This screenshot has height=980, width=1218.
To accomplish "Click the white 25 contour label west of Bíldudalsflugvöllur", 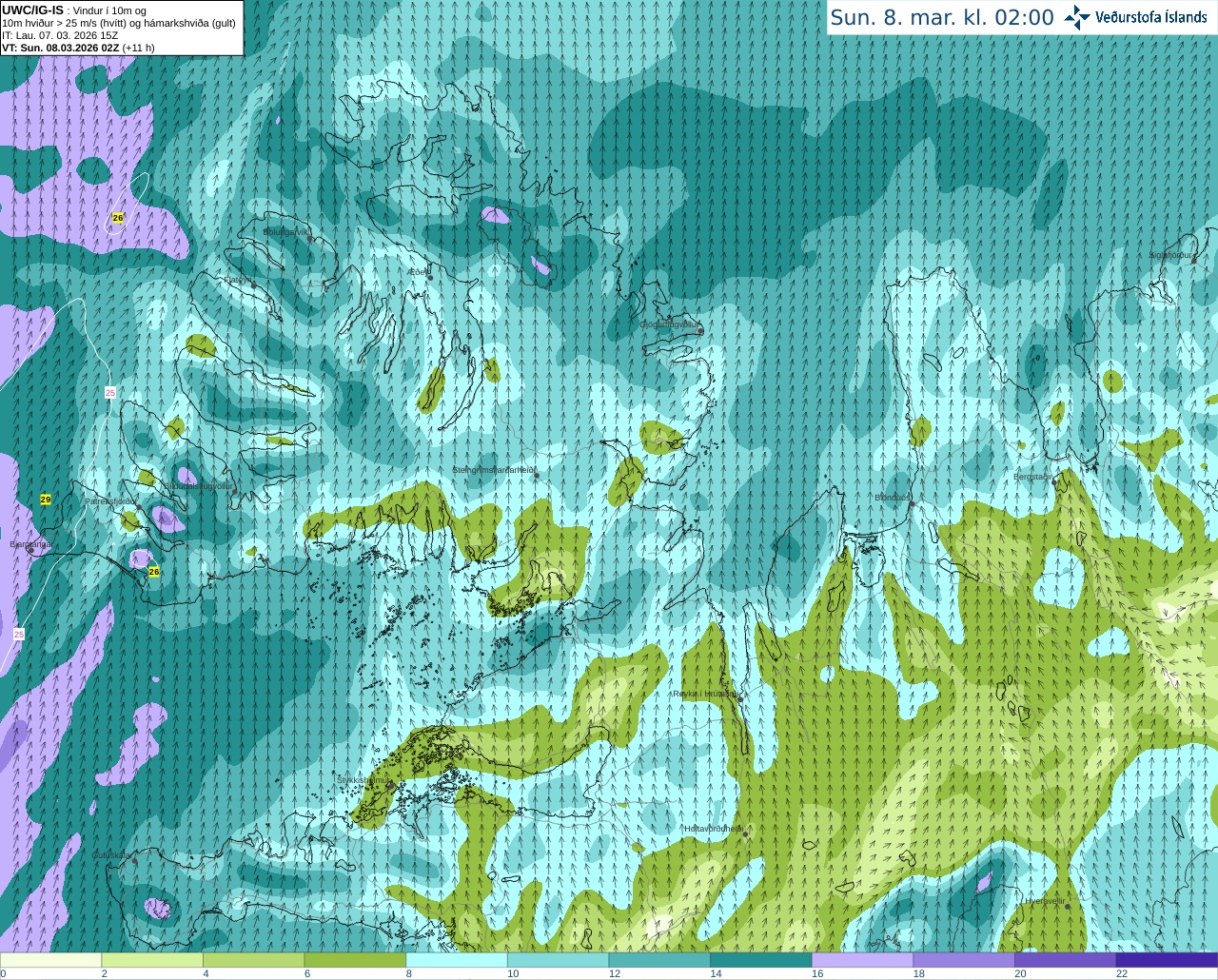I will click(110, 393).
